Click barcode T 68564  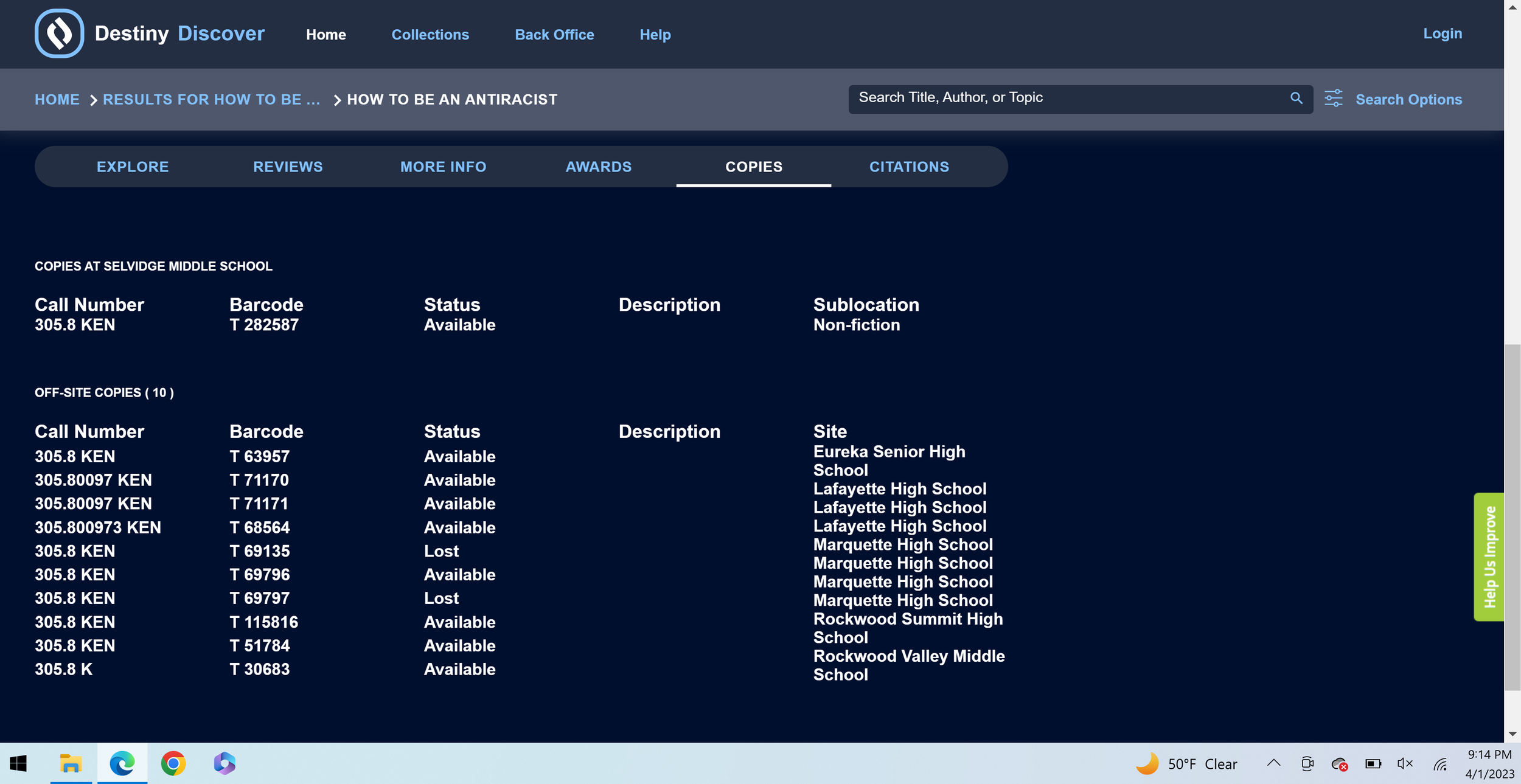[x=259, y=527]
